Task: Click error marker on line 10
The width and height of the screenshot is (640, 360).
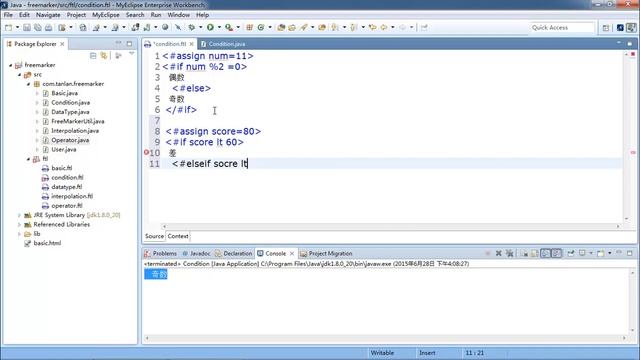Action: coord(146,152)
